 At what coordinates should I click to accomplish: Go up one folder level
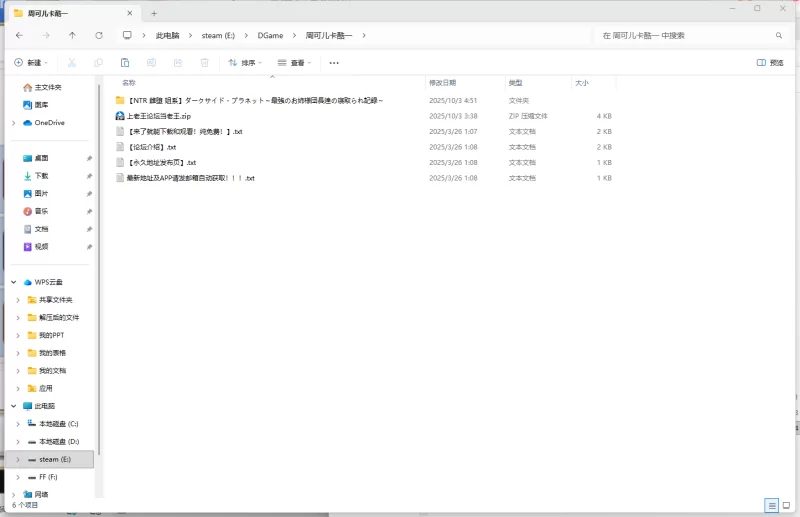click(x=72, y=35)
